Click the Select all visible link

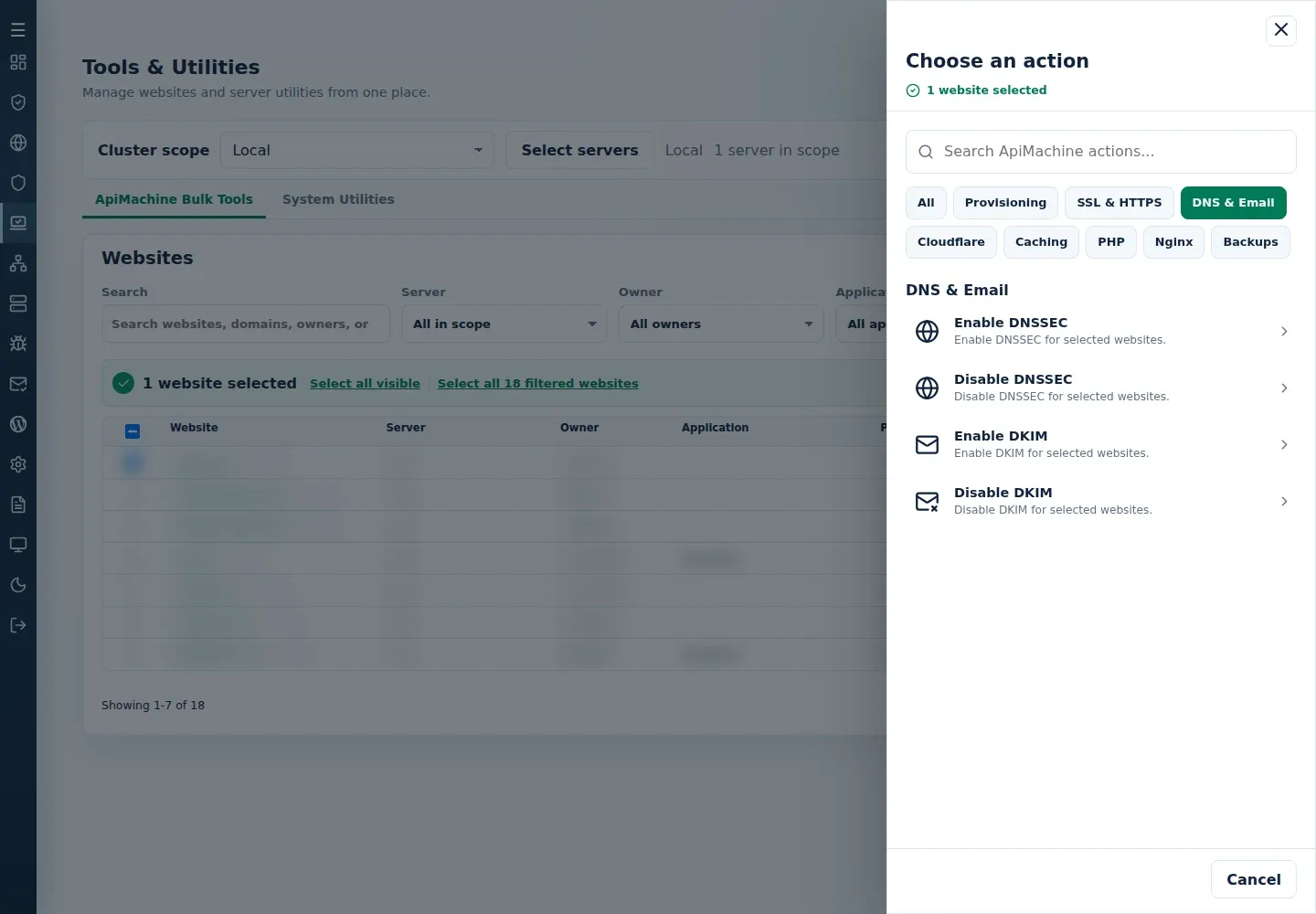tap(365, 384)
